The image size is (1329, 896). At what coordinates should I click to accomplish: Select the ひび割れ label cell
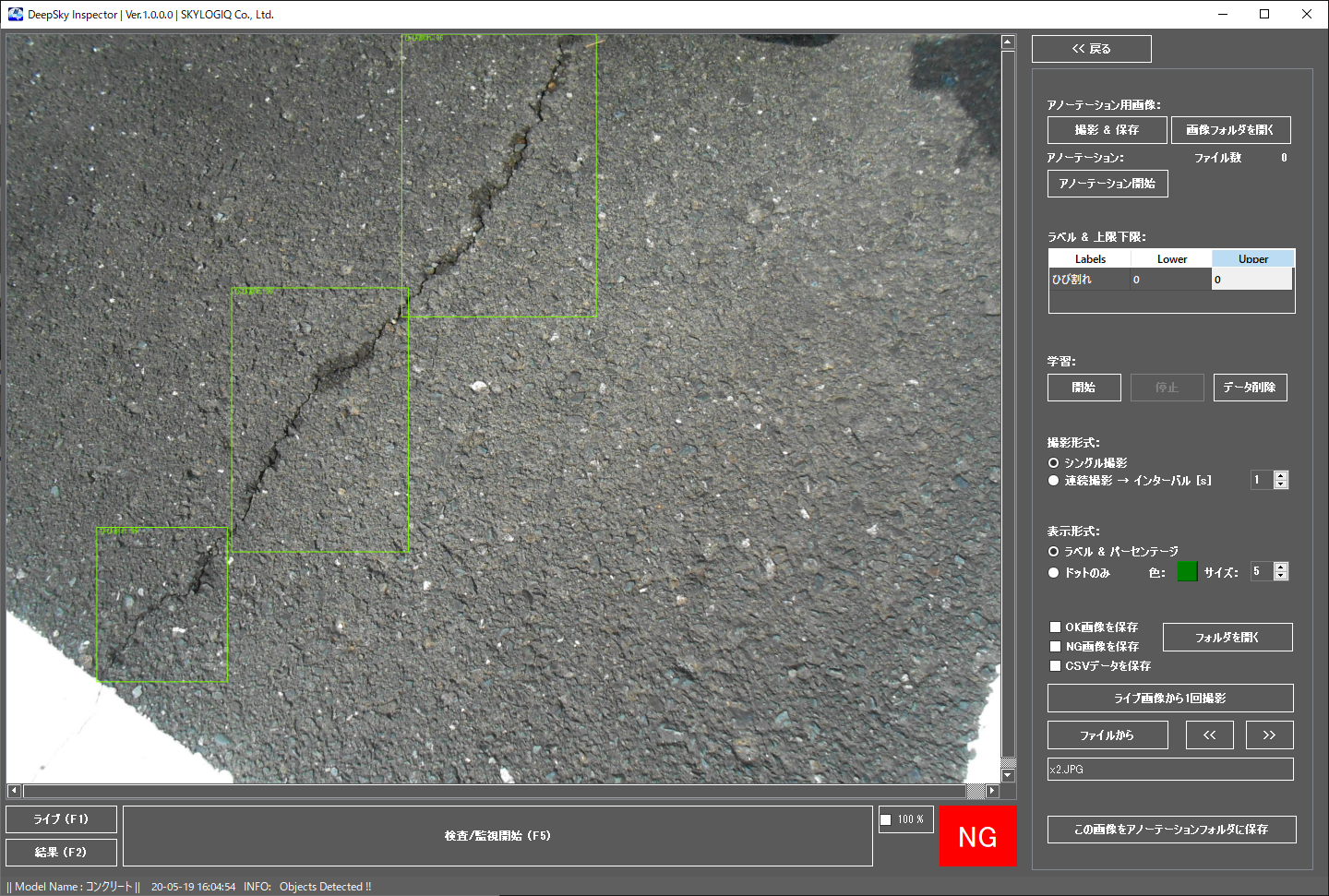(x=1090, y=280)
